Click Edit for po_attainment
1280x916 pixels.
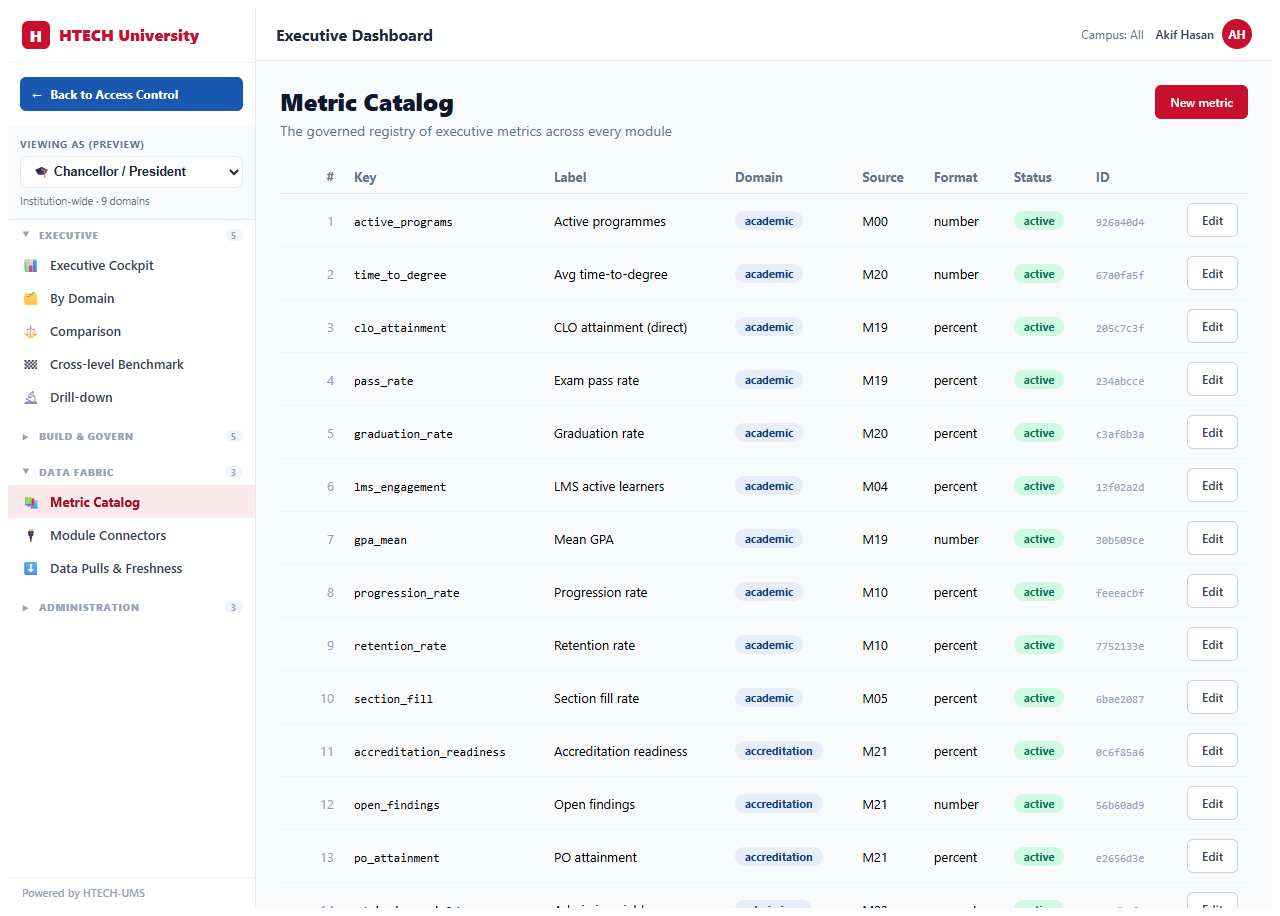coord(1212,857)
